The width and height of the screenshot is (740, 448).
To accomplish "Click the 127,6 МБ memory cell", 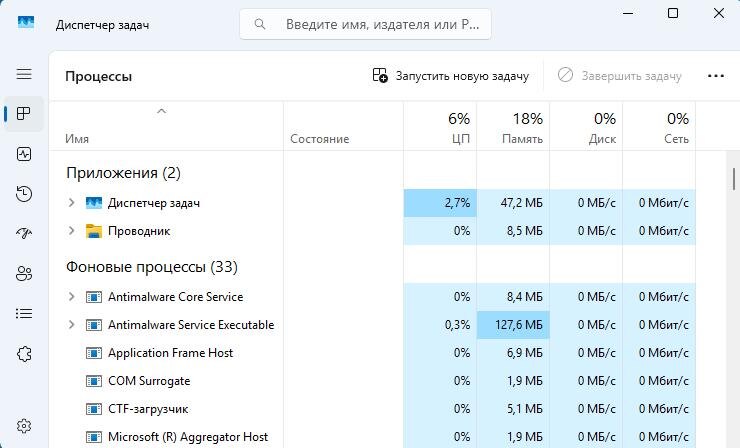I will [x=513, y=325].
